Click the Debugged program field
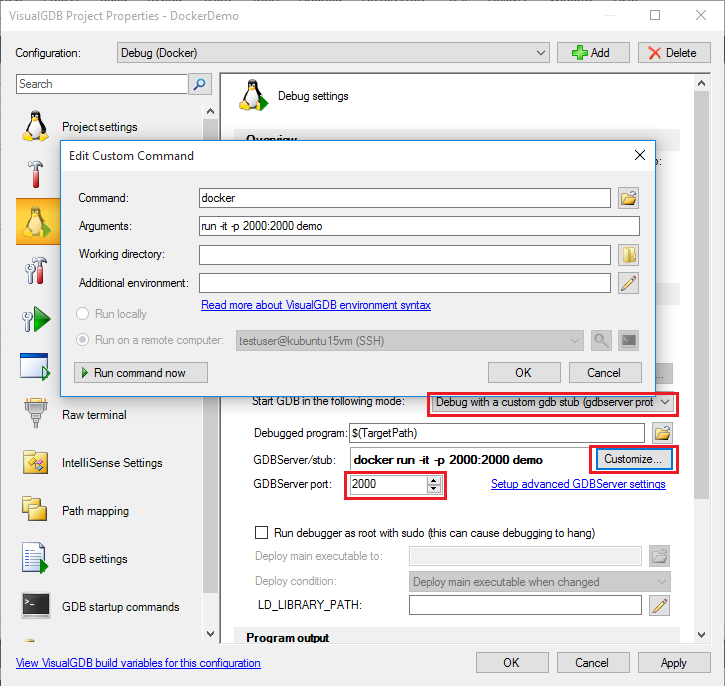 point(497,433)
